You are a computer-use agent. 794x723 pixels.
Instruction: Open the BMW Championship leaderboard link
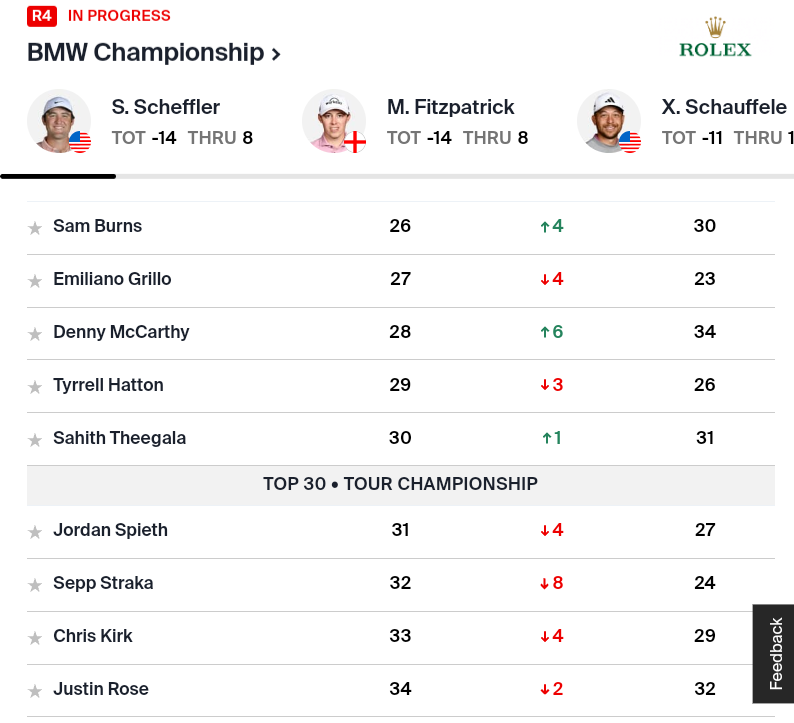point(145,53)
